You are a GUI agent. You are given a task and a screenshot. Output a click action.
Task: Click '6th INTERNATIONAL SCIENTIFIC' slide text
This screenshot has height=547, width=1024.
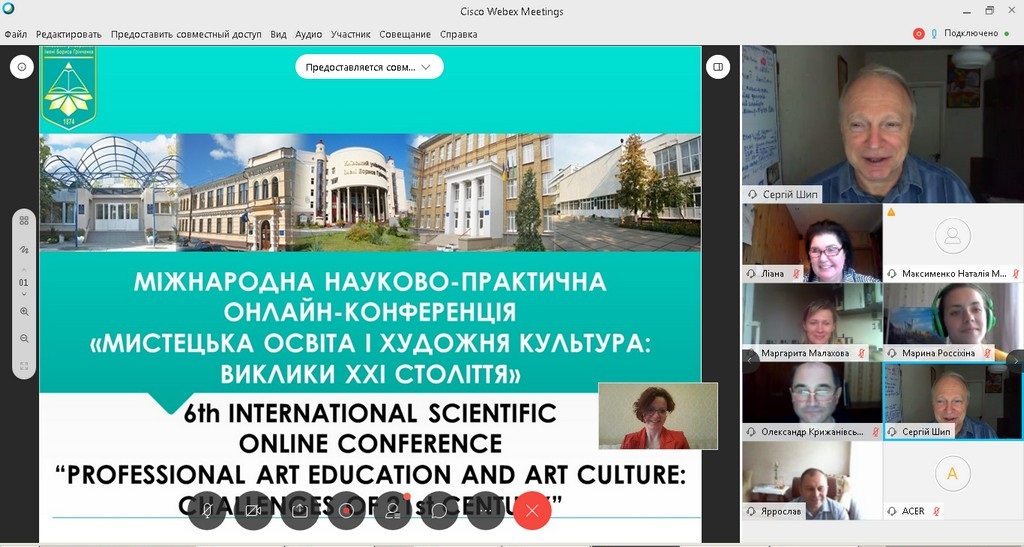[370, 413]
